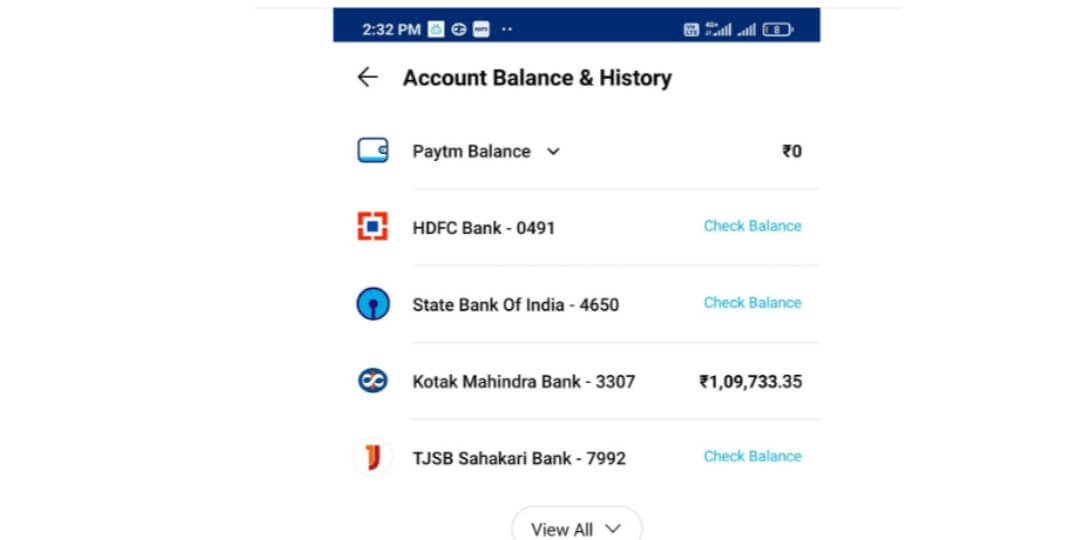
Task: Click the Kotak balance amount ₹1,09,733.35
Action: click(x=750, y=381)
